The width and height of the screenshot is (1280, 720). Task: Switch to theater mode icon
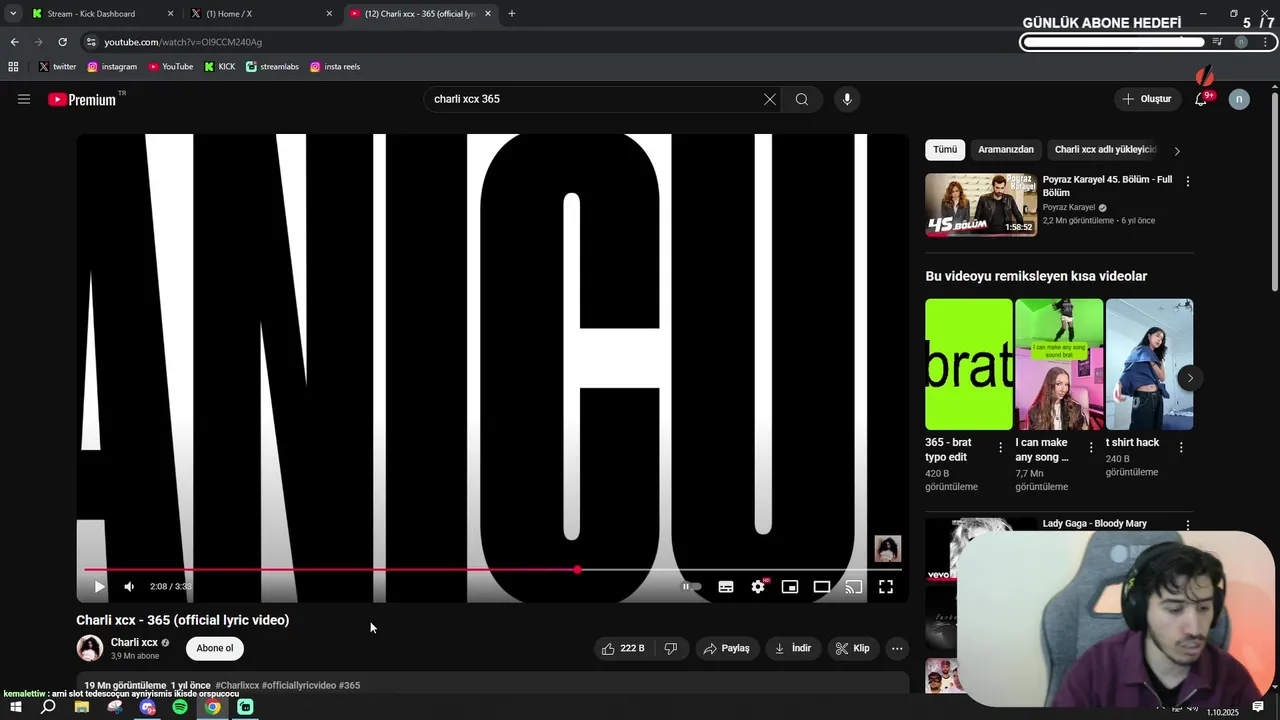click(822, 587)
